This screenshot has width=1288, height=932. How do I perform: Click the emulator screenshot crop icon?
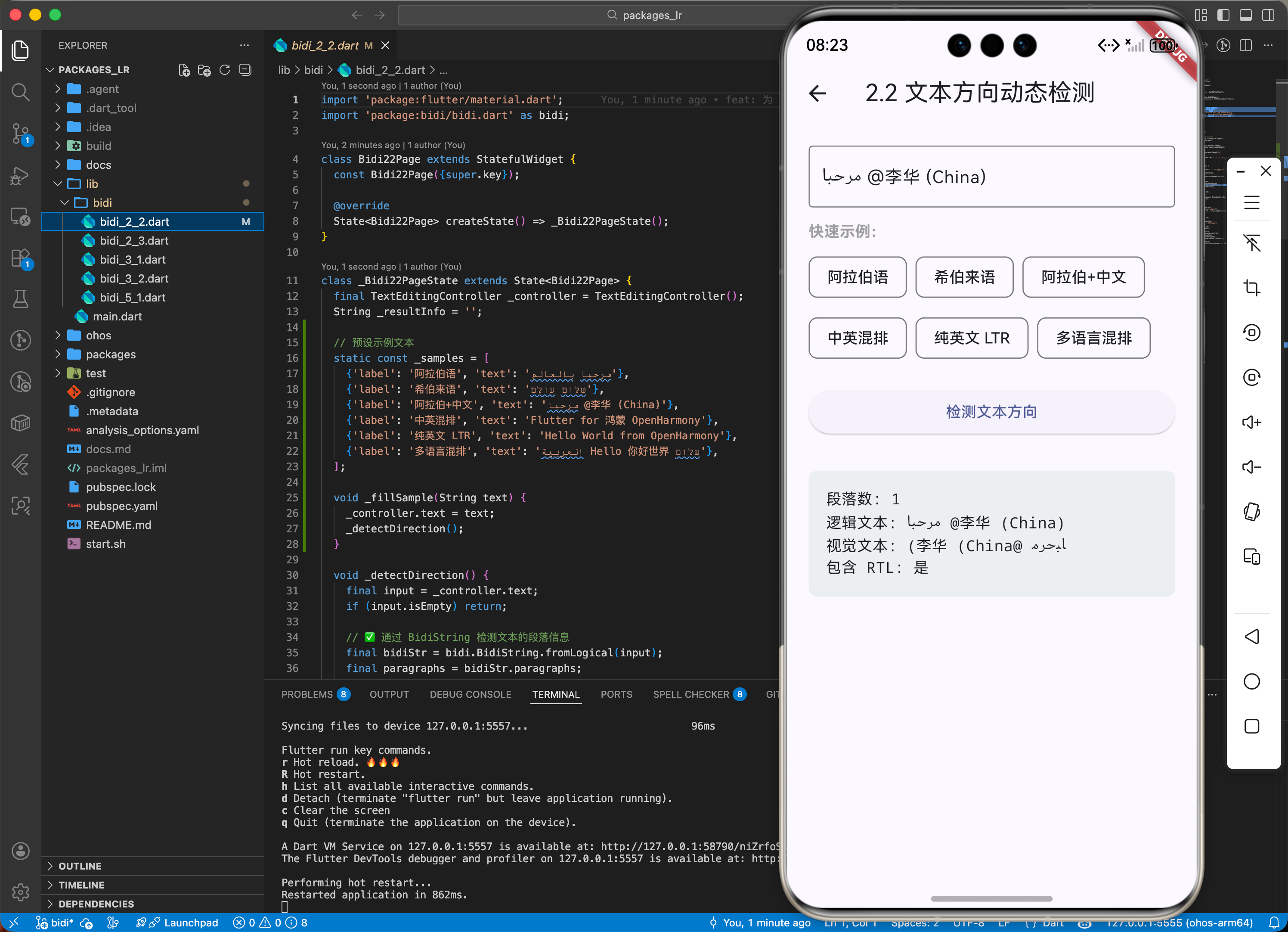pyautogui.click(x=1251, y=288)
